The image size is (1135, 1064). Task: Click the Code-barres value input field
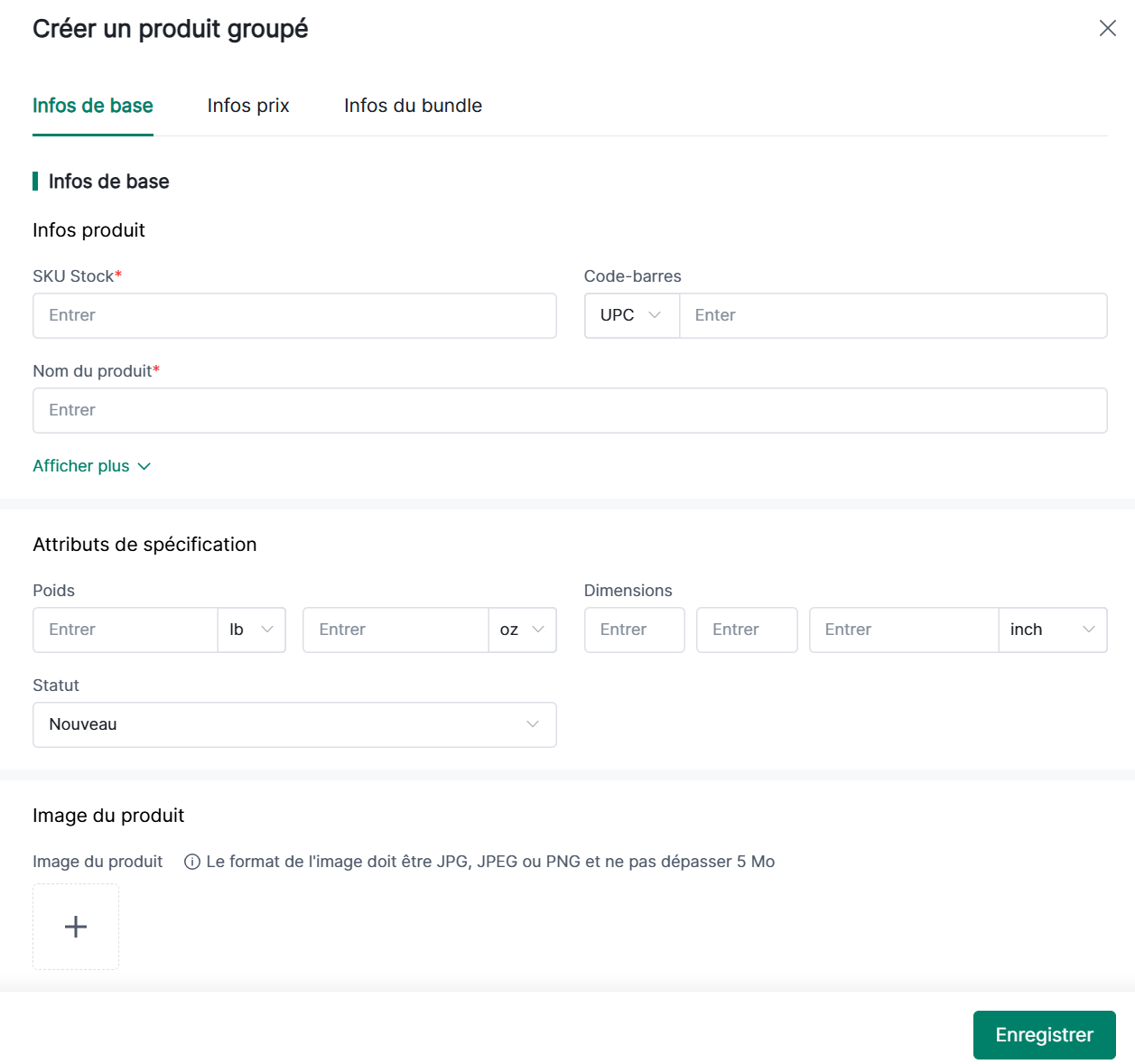coord(892,315)
